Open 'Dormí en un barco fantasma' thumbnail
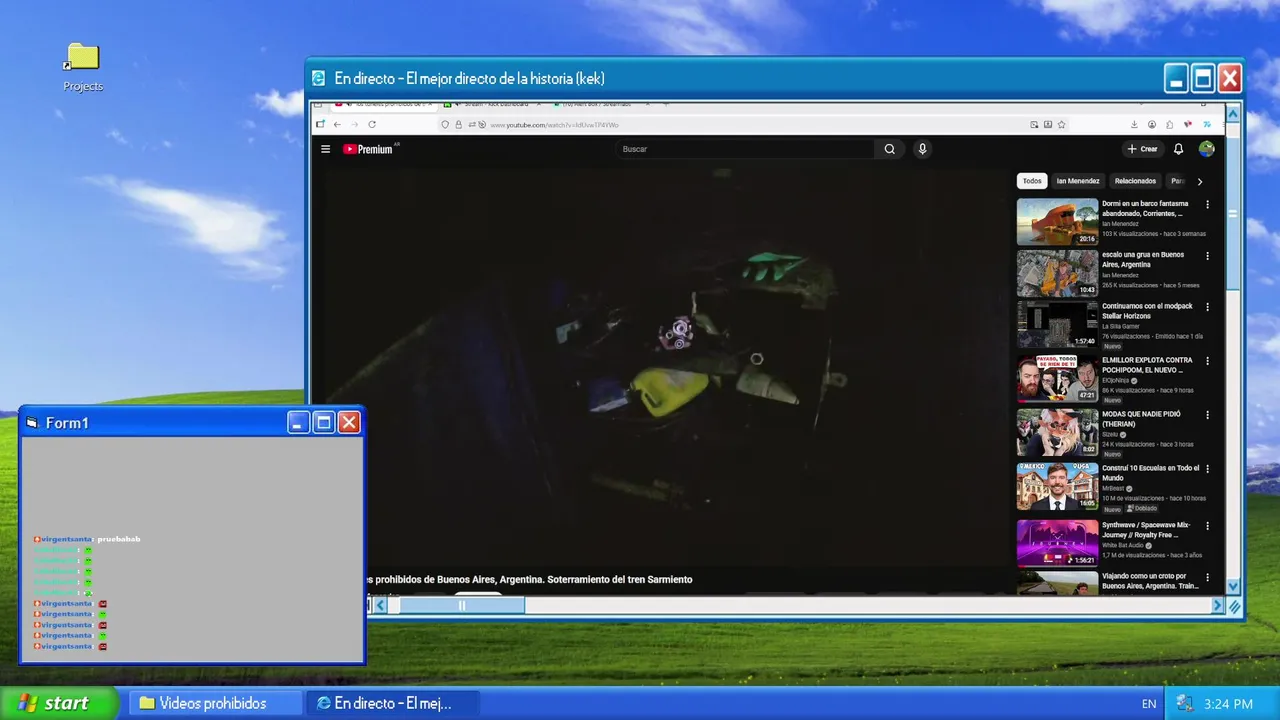1280x720 pixels. (1057, 221)
